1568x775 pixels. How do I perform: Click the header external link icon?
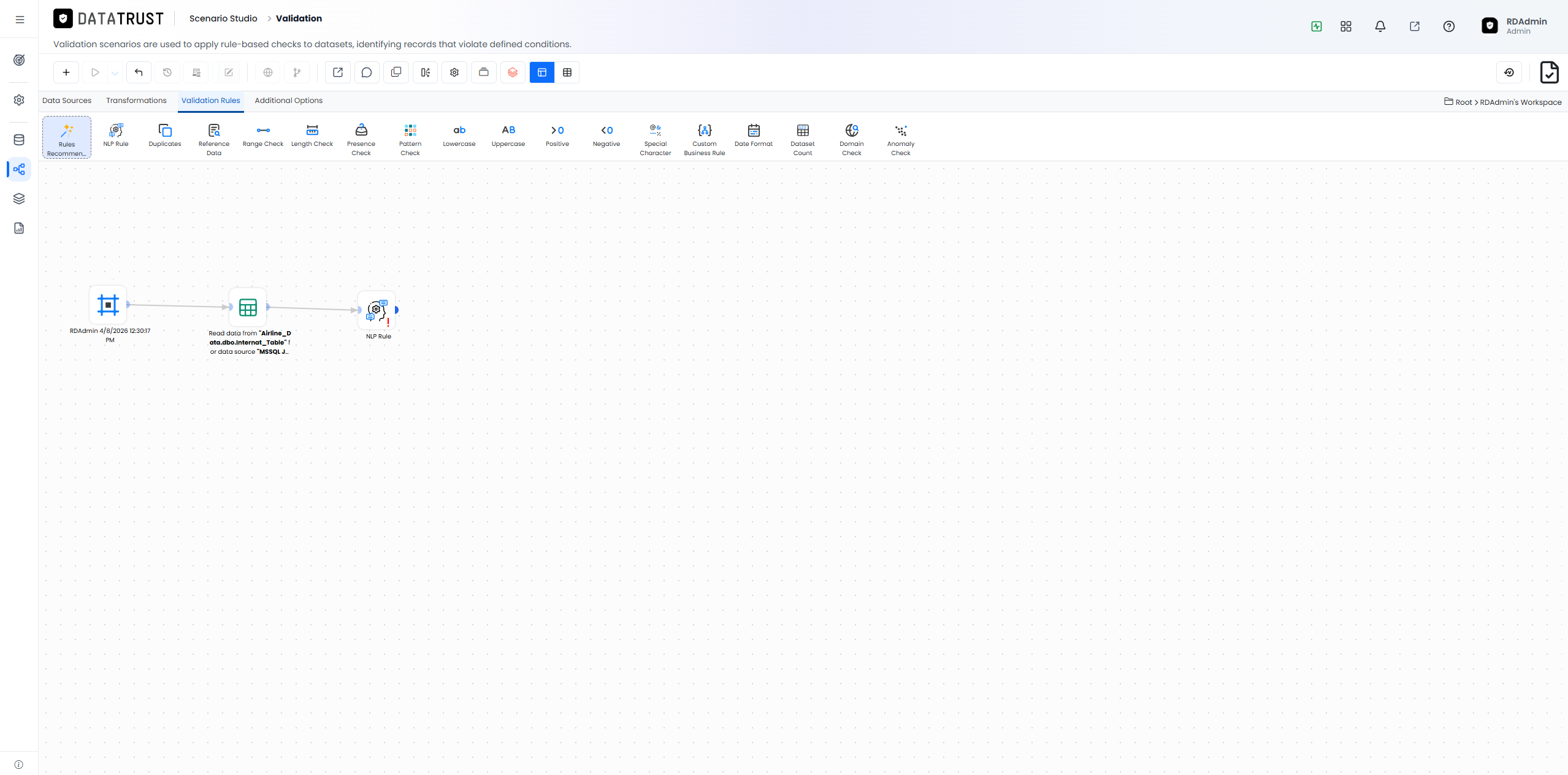[1415, 26]
